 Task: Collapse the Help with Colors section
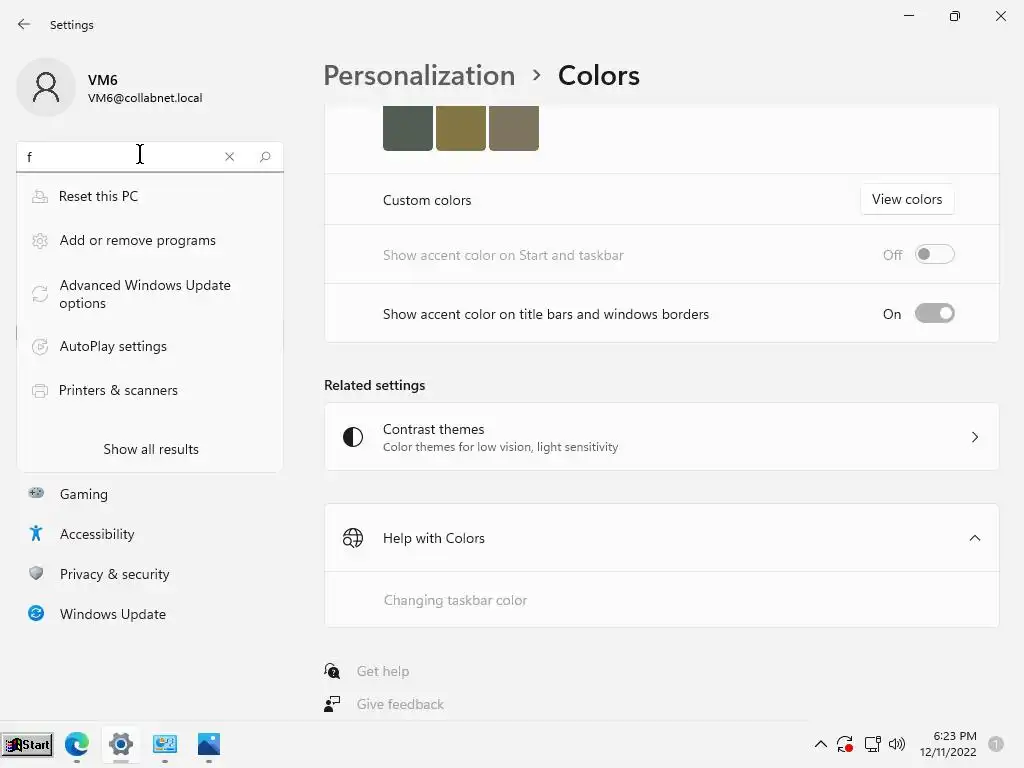coord(974,538)
